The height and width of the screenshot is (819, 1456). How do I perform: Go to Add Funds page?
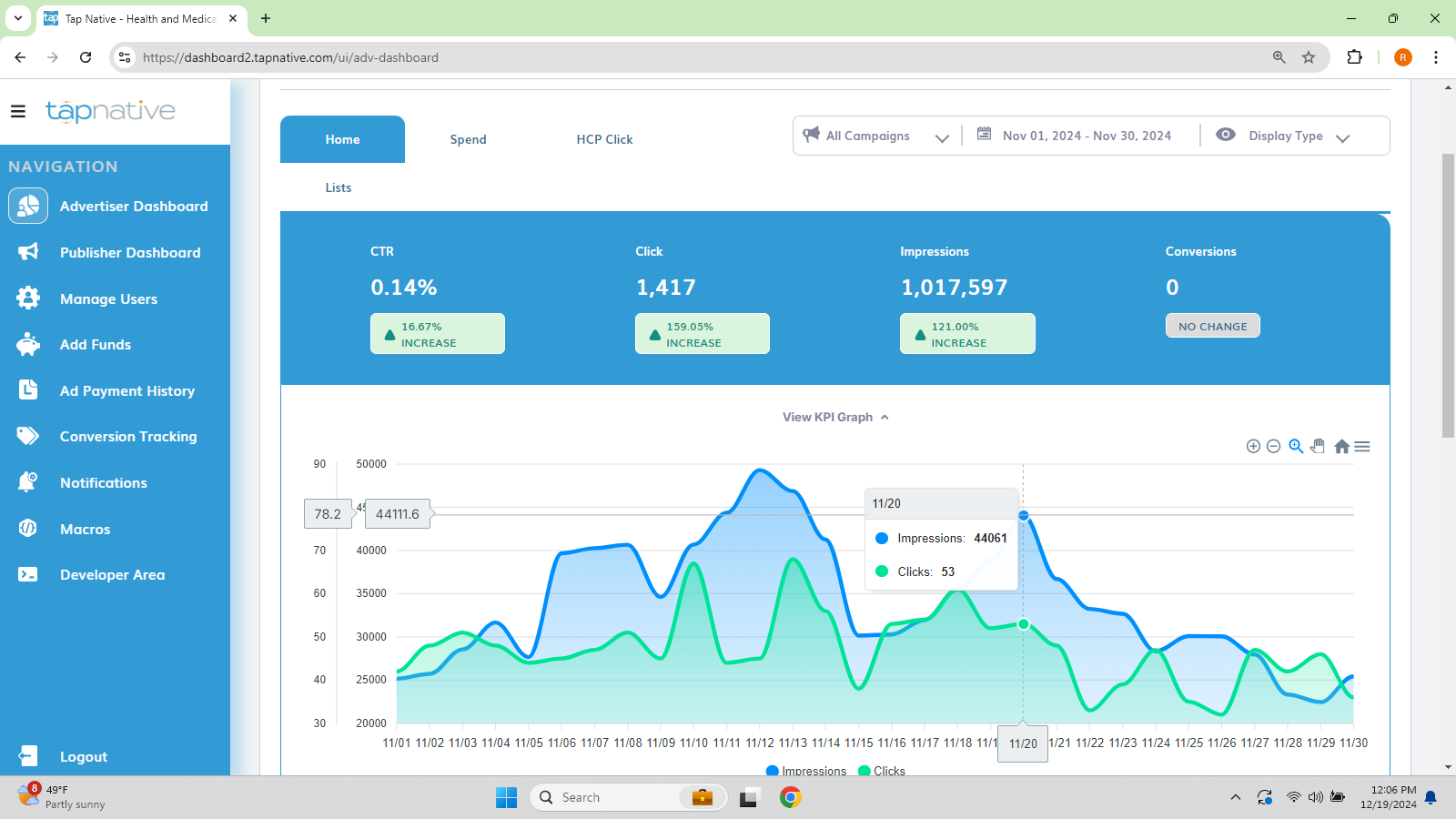click(96, 345)
